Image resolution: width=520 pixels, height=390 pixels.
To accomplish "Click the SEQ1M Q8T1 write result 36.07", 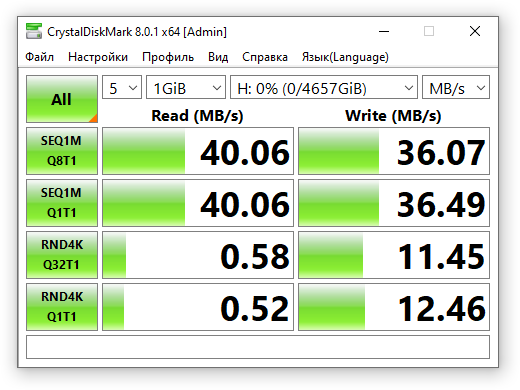I will point(394,151).
